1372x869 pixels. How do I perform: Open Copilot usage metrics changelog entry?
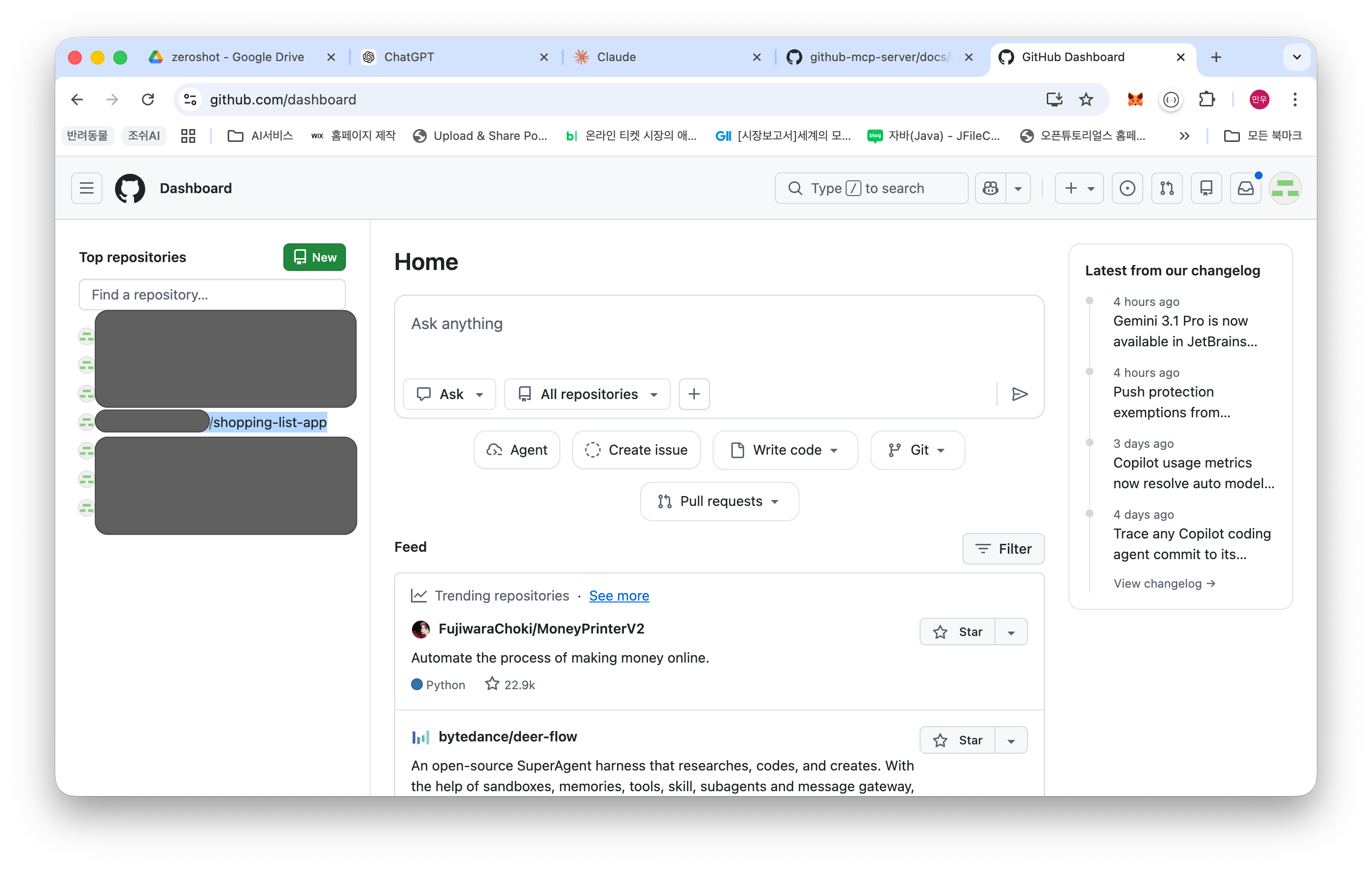click(x=1194, y=472)
